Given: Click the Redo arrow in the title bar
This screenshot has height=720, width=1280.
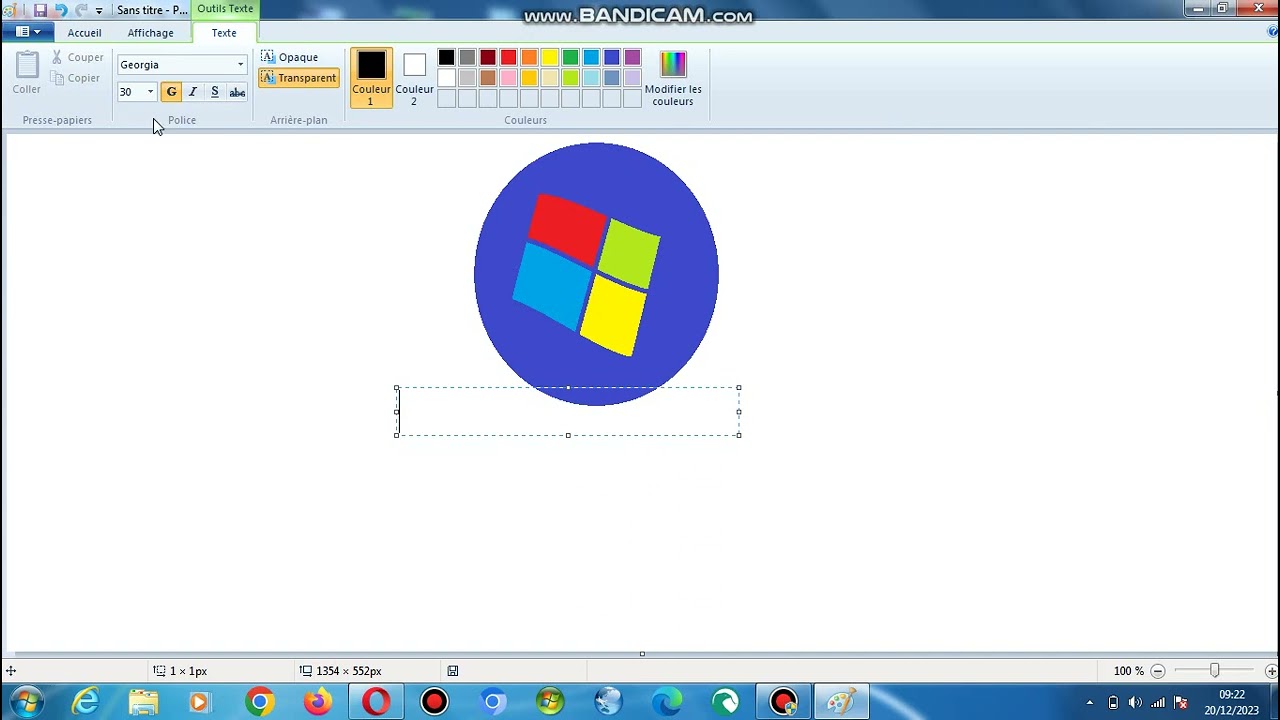Looking at the screenshot, I should 81,10.
